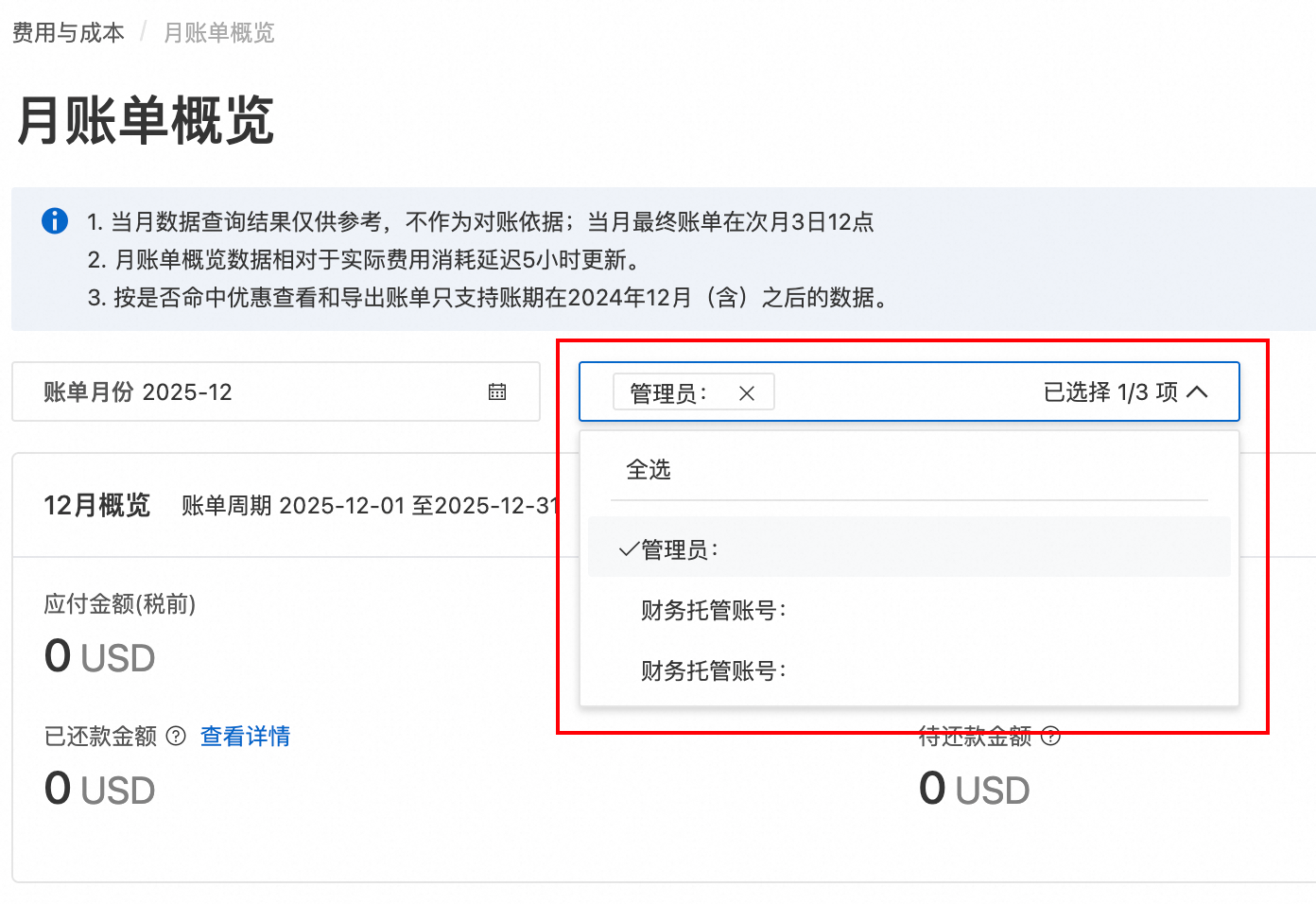Click 月账单概览 breadcrumb item

(x=218, y=33)
